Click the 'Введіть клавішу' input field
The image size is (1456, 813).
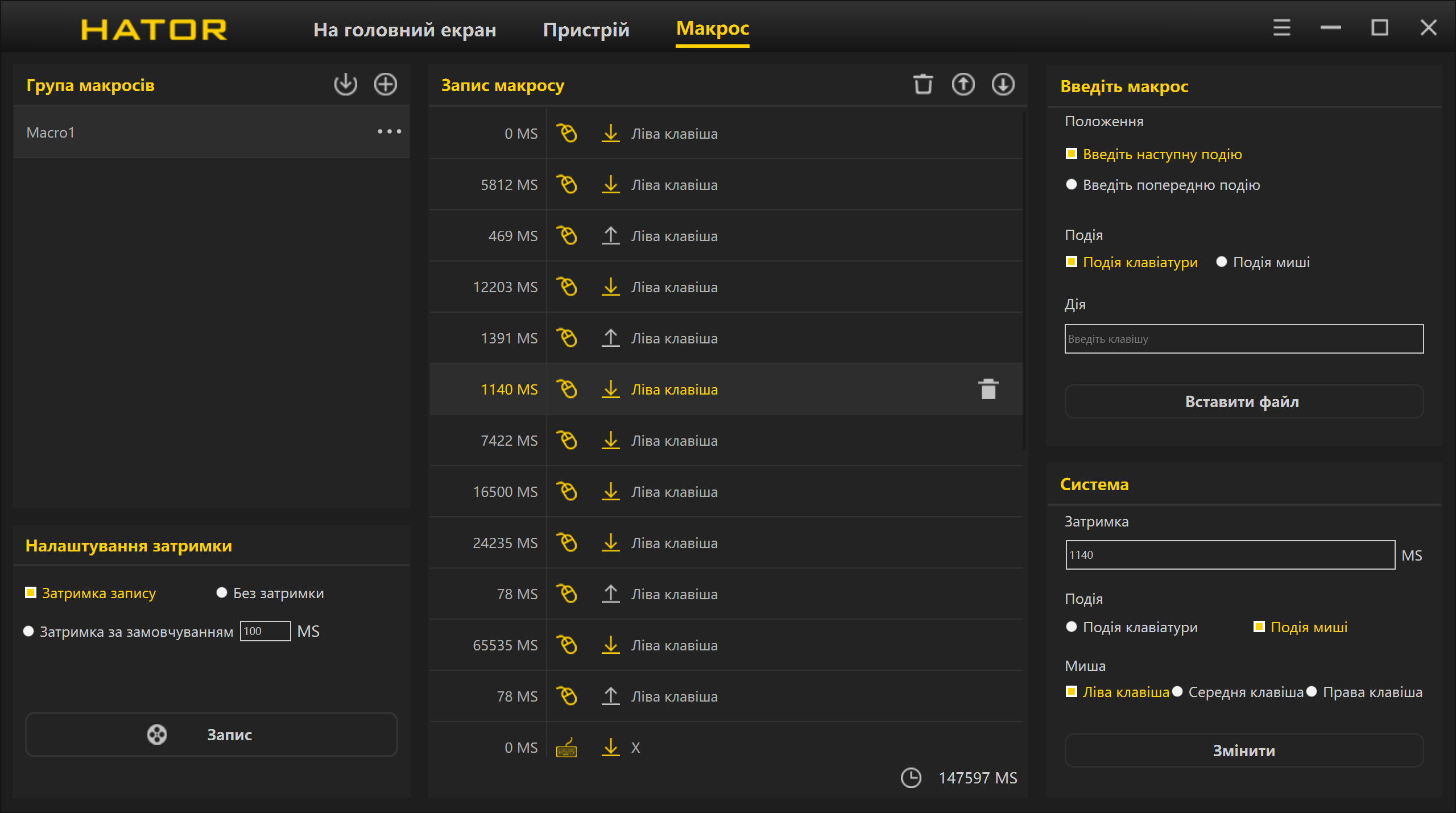click(1243, 339)
